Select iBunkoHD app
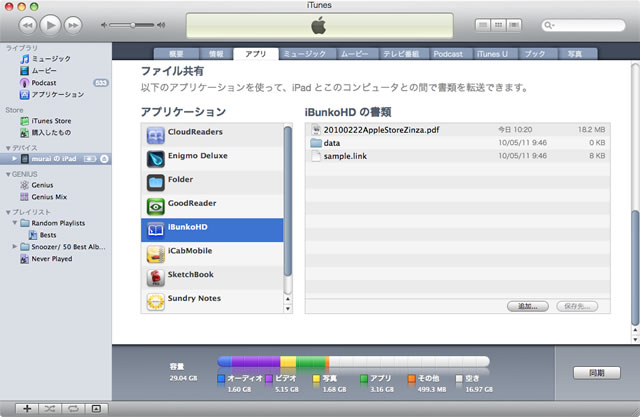This screenshot has height=417, width=640. pyautogui.click(x=212, y=230)
